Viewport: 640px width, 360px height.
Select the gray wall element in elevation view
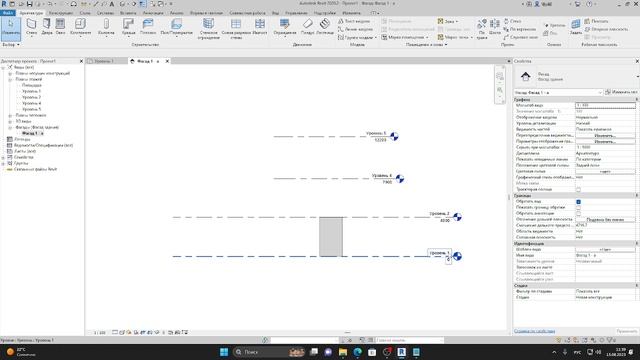pos(331,237)
